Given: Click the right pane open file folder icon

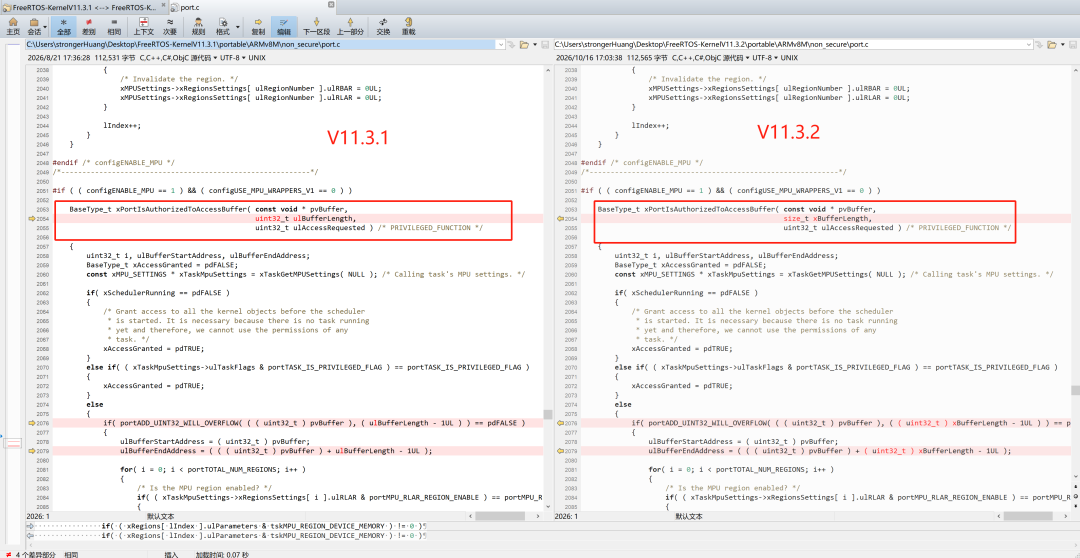Looking at the screenshot, I should 1052,45.
